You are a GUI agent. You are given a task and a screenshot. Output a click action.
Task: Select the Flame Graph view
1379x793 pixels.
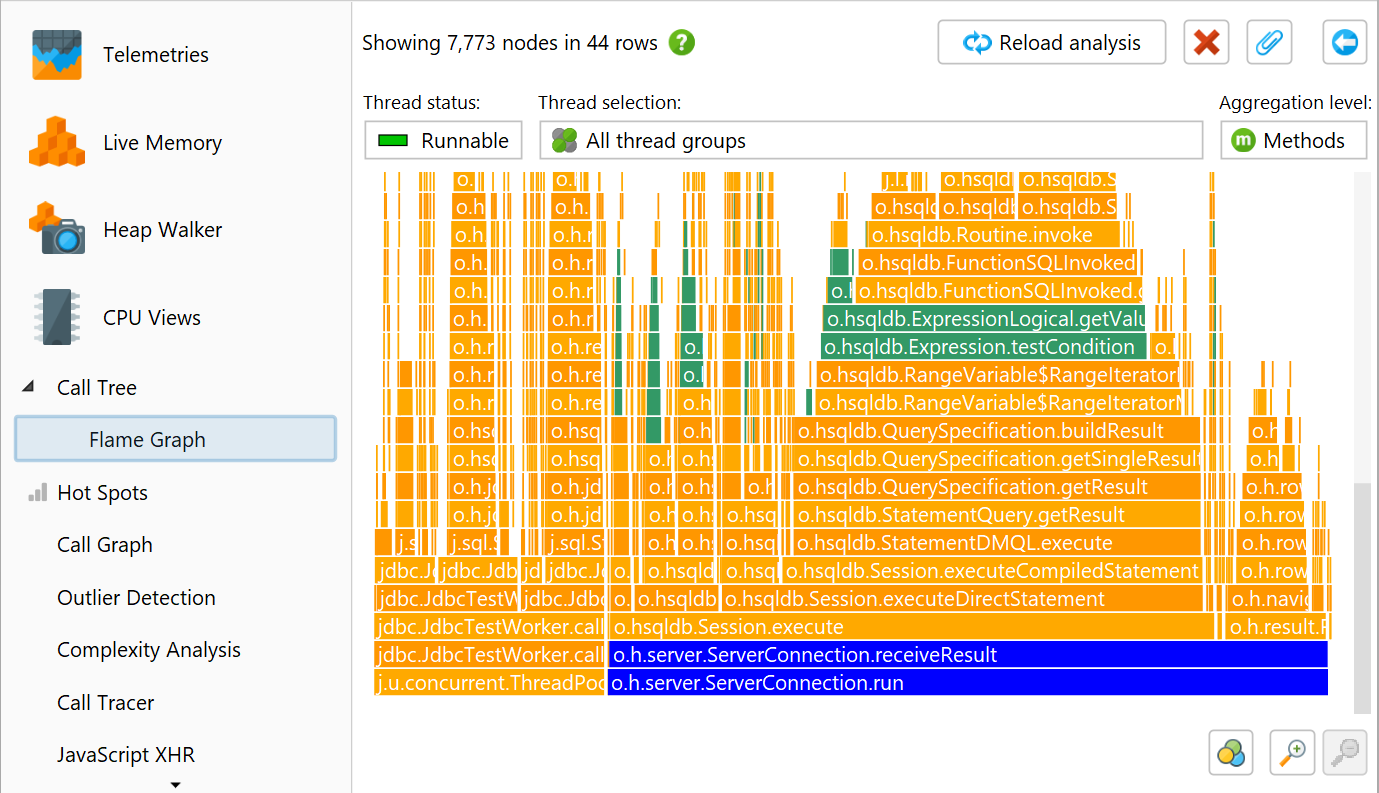pos(175,440)
